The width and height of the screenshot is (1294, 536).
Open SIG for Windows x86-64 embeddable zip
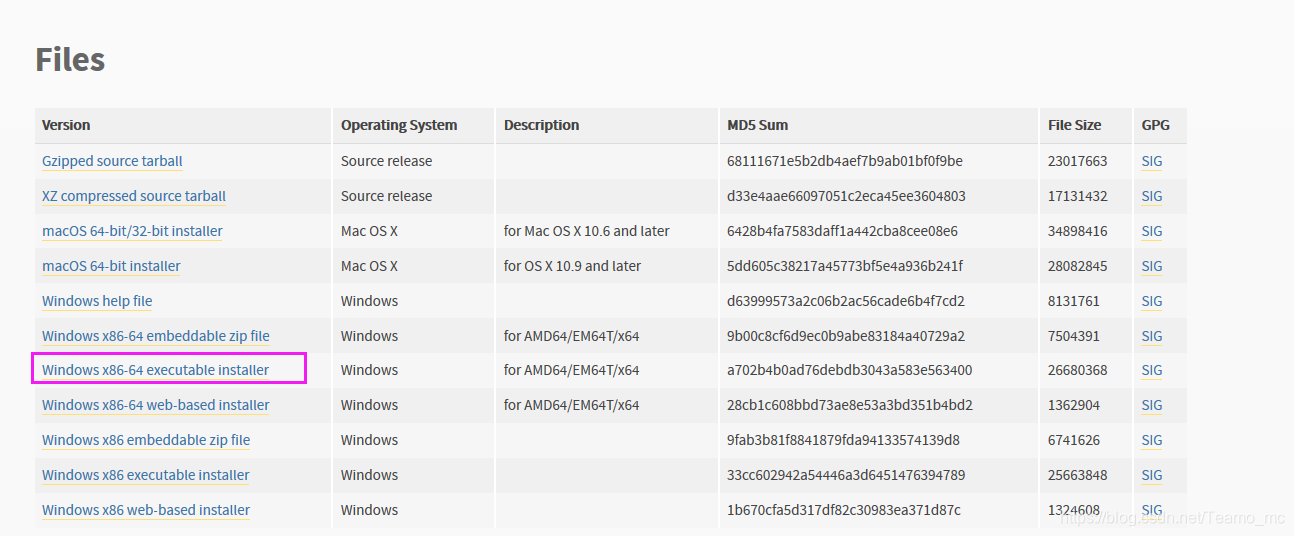tap(1152, 336)
